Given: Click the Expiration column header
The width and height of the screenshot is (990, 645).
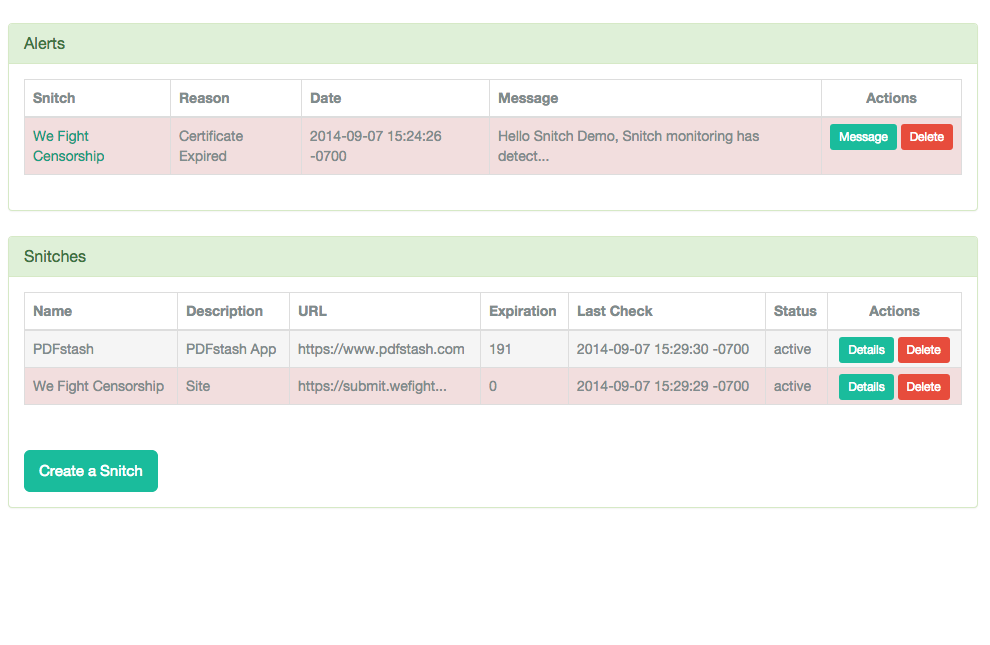Looking at the screenshot, I should click(x=522, y=311).
